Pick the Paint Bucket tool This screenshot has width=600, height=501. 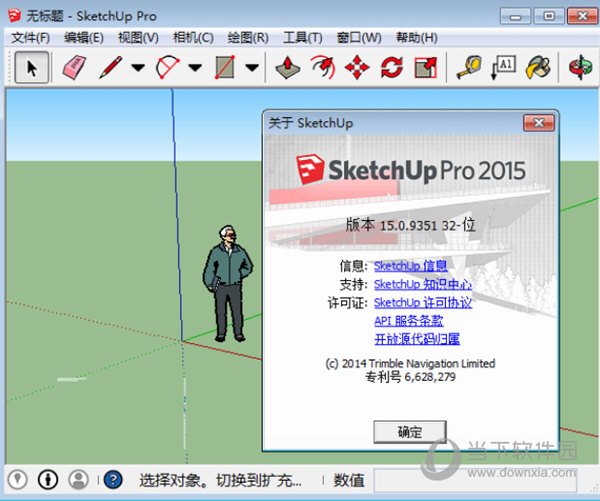[538, 67]
